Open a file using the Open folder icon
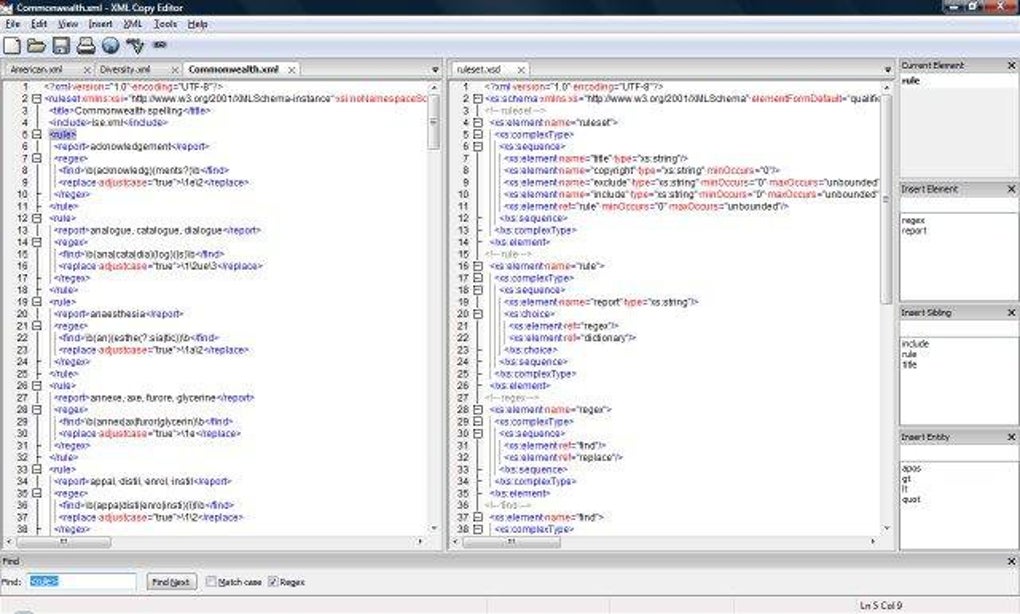Screen dimensions: 1020x614 37,46
